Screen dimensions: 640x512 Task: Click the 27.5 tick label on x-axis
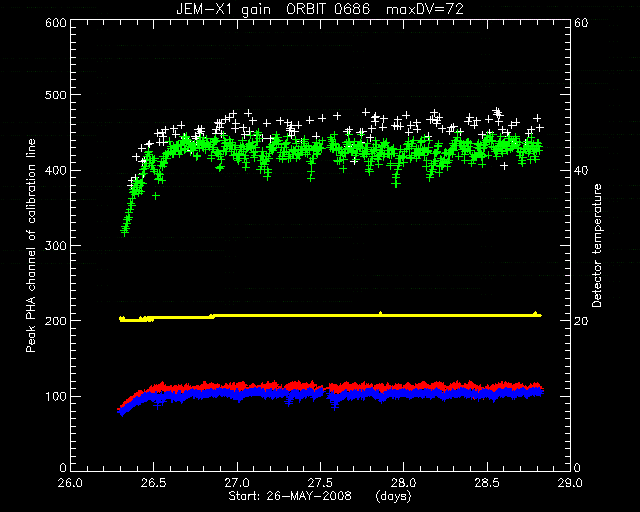pos(320,483)
